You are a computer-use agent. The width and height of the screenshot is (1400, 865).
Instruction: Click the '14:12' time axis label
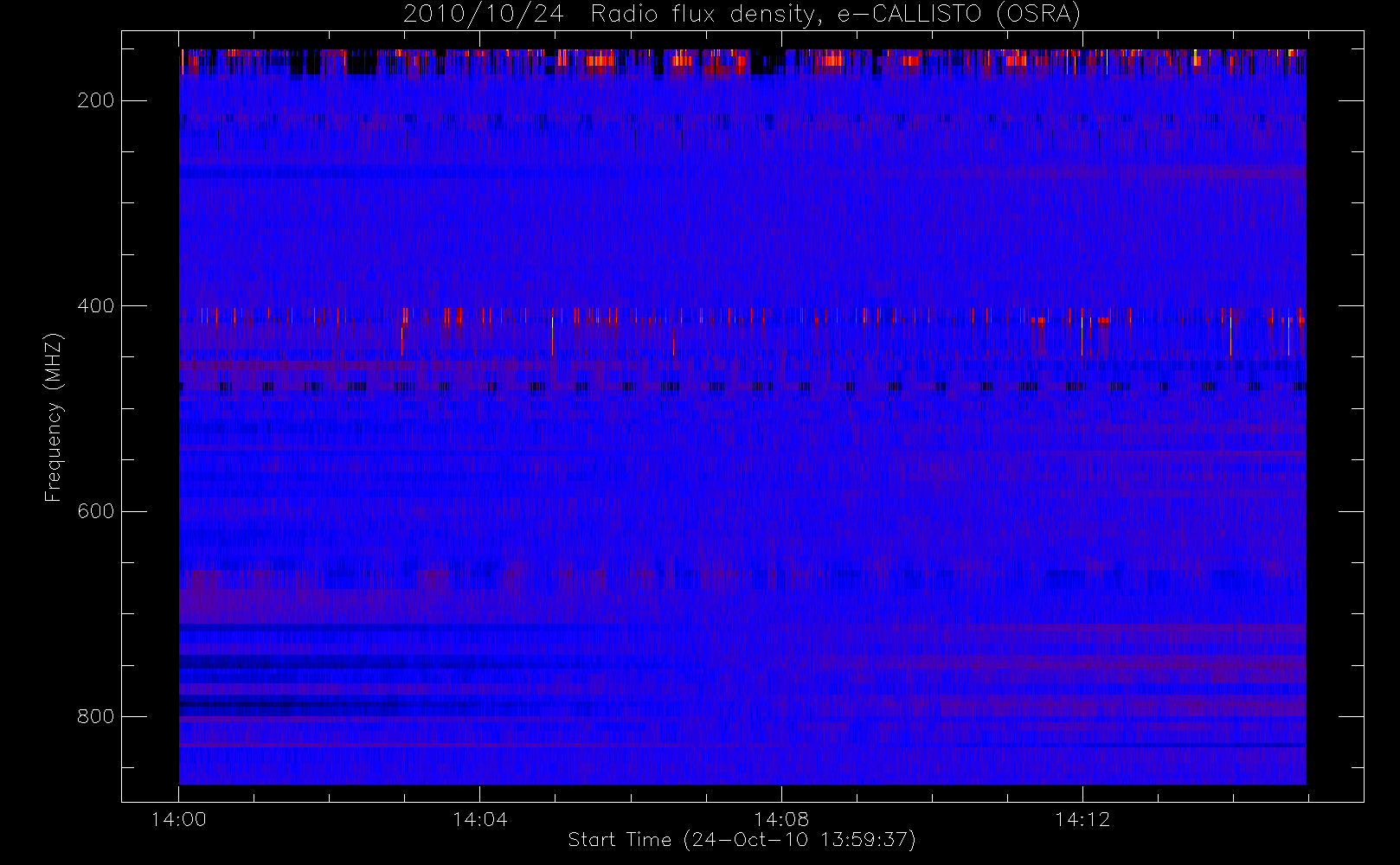1082,820
